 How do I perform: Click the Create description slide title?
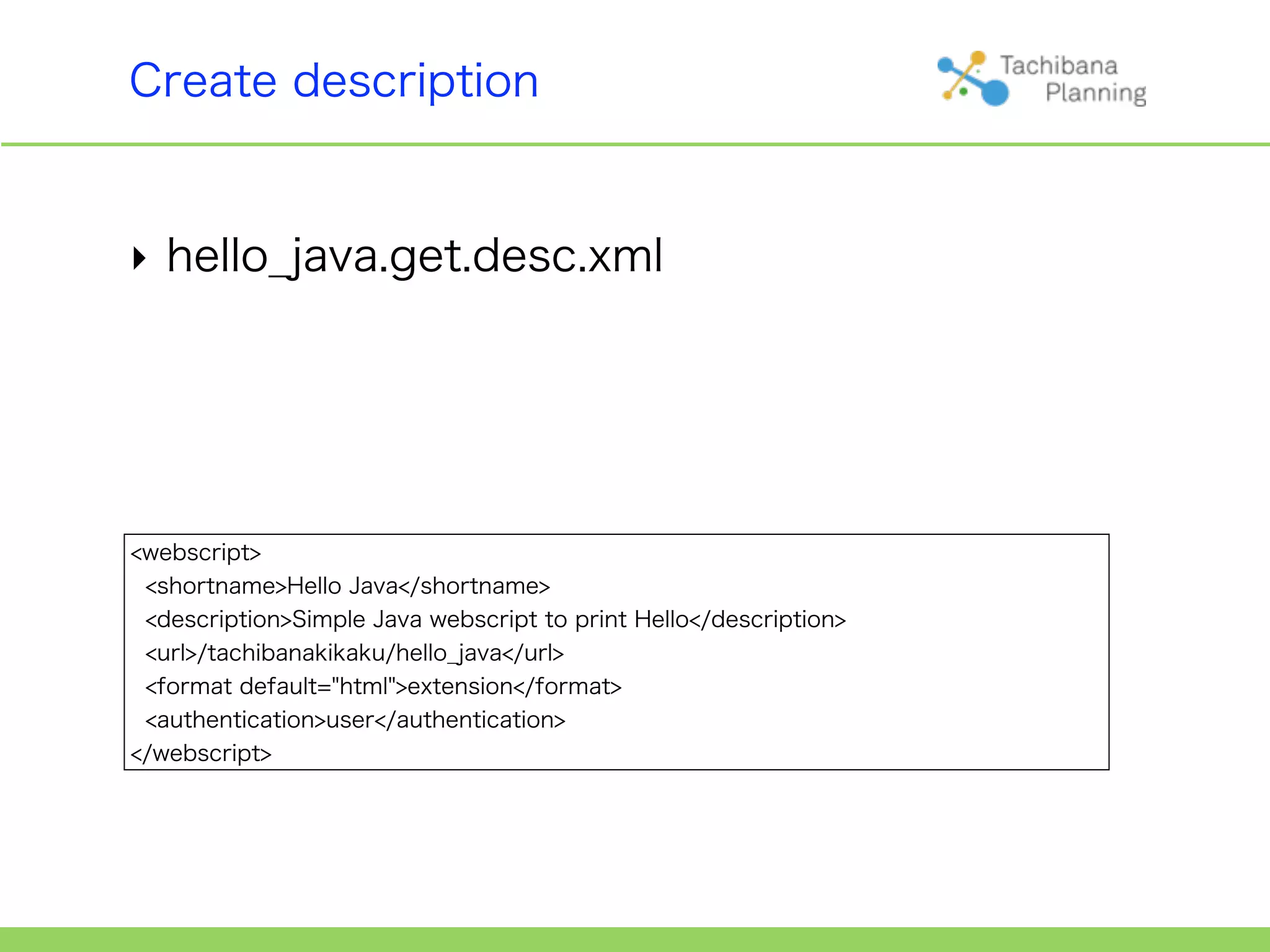click(334, 81)
